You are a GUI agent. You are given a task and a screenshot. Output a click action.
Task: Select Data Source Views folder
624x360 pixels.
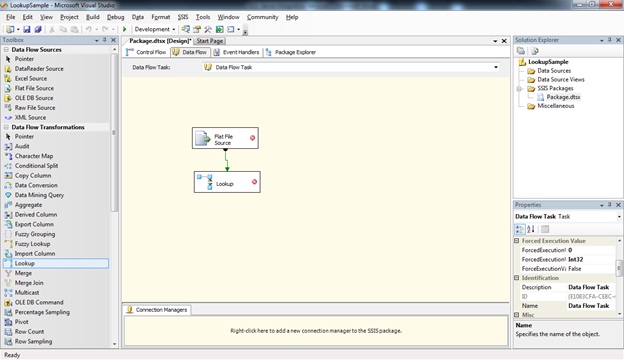pyautogui.click(x=560, y=80)
